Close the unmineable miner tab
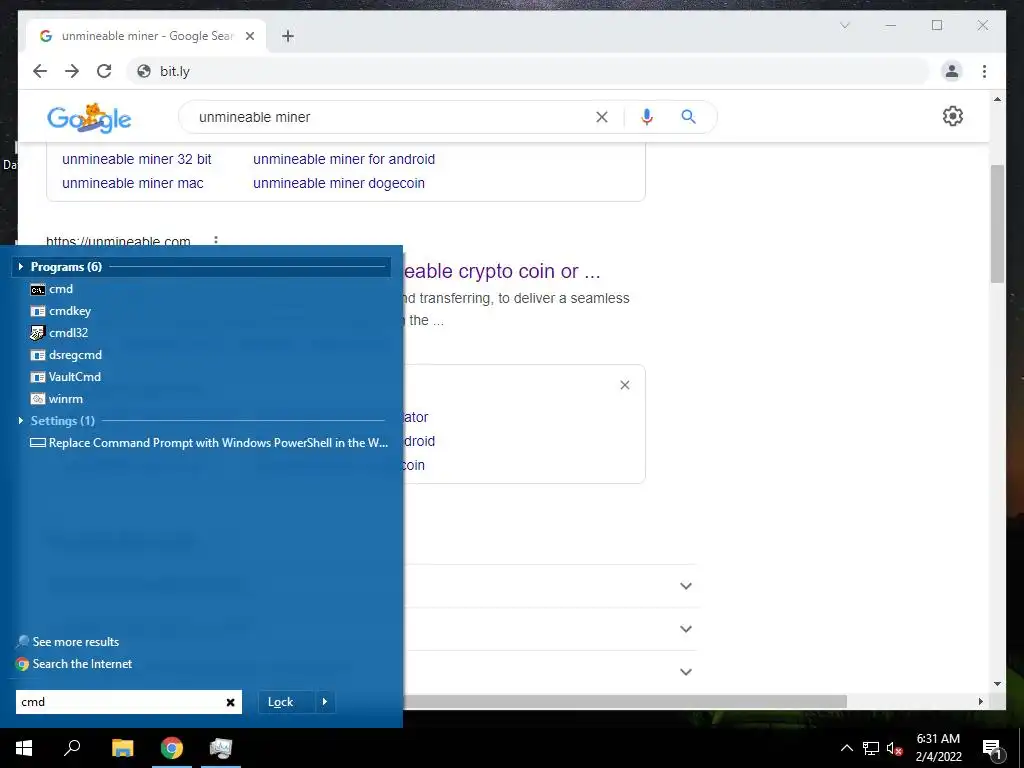 coord(249,36)
